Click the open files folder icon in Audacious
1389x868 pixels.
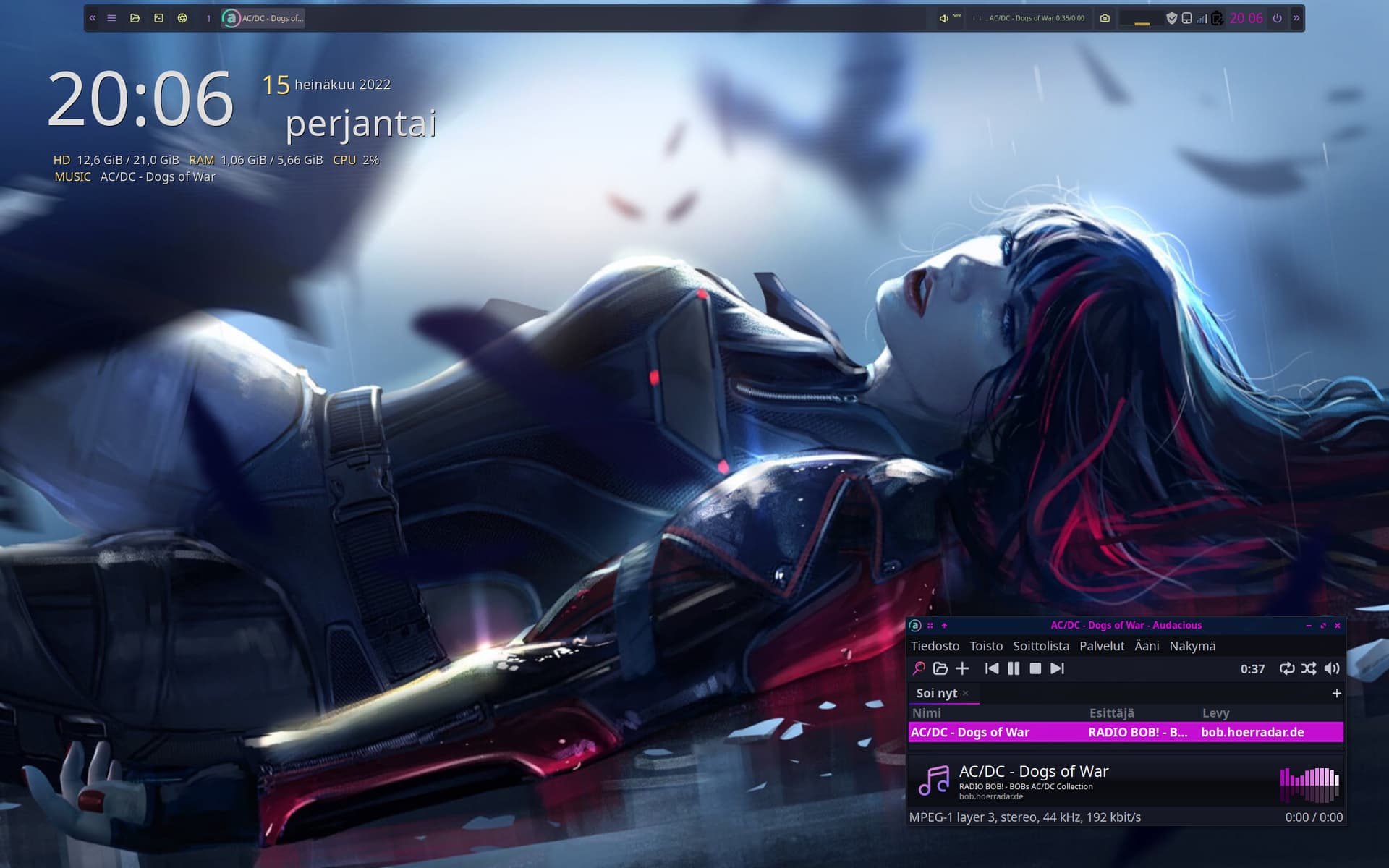coord(940,668)
